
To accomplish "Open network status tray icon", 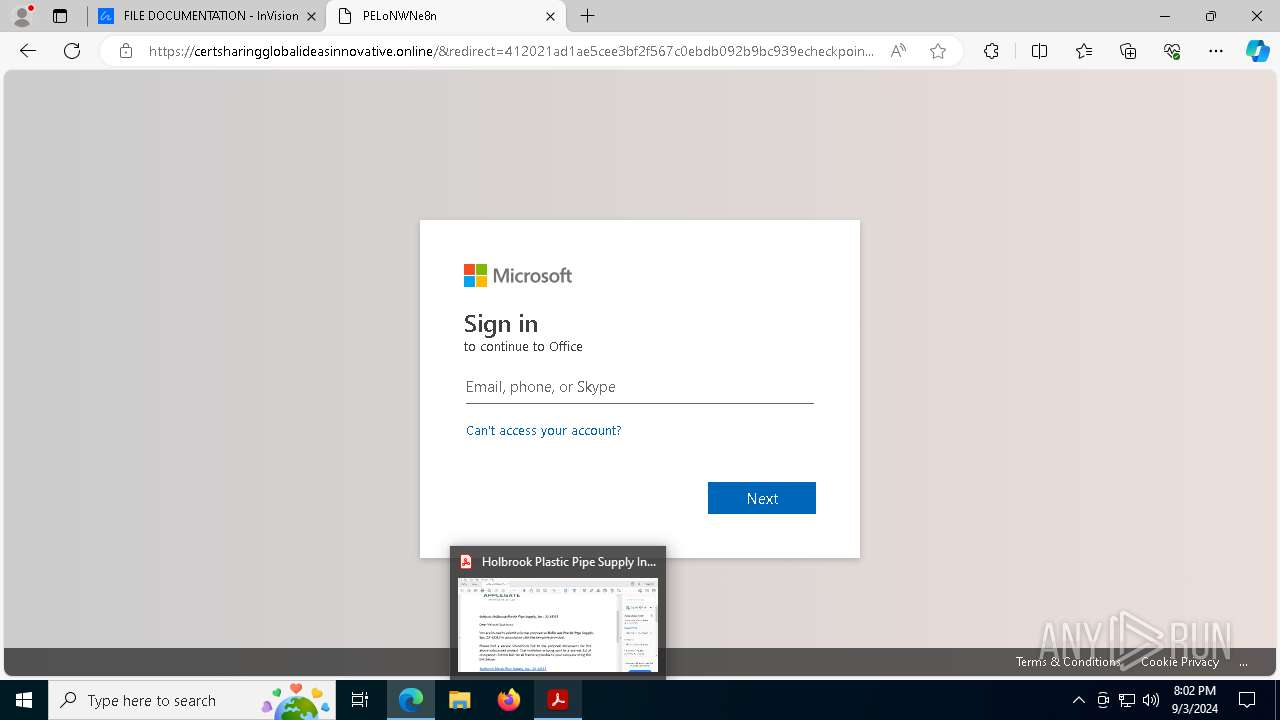I will pos(1127,700).
